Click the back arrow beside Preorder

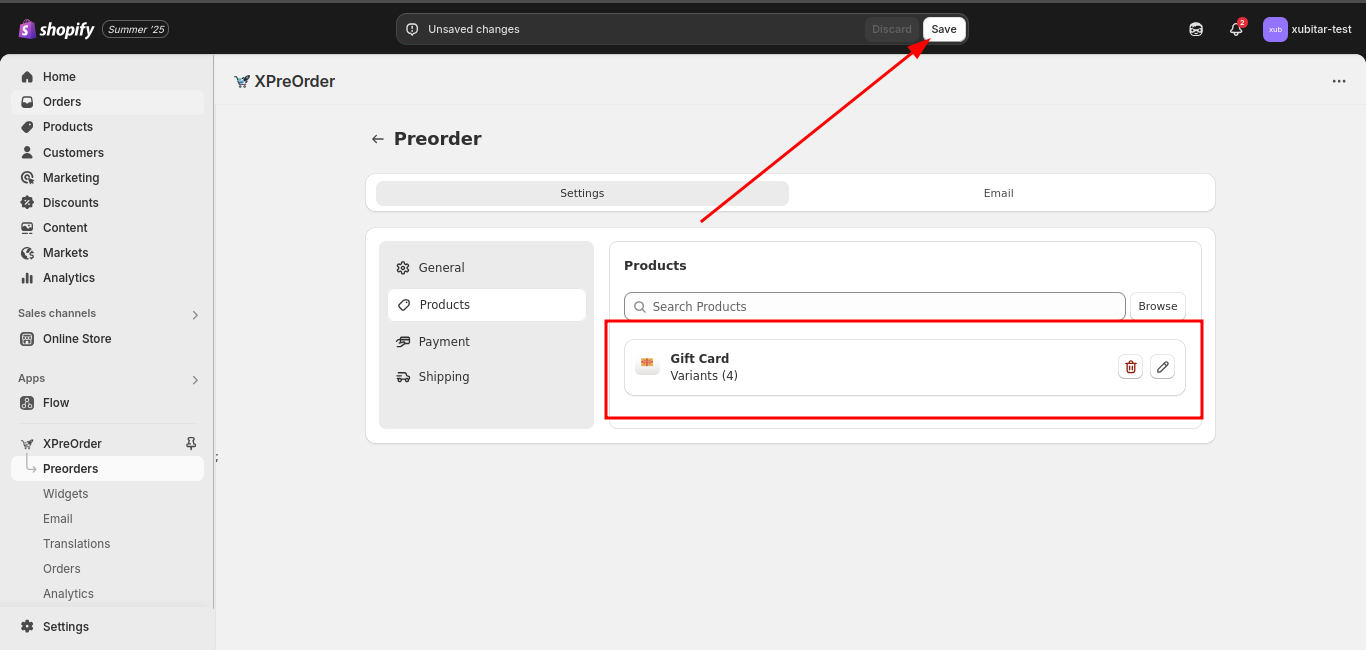(x=377, y=139)
